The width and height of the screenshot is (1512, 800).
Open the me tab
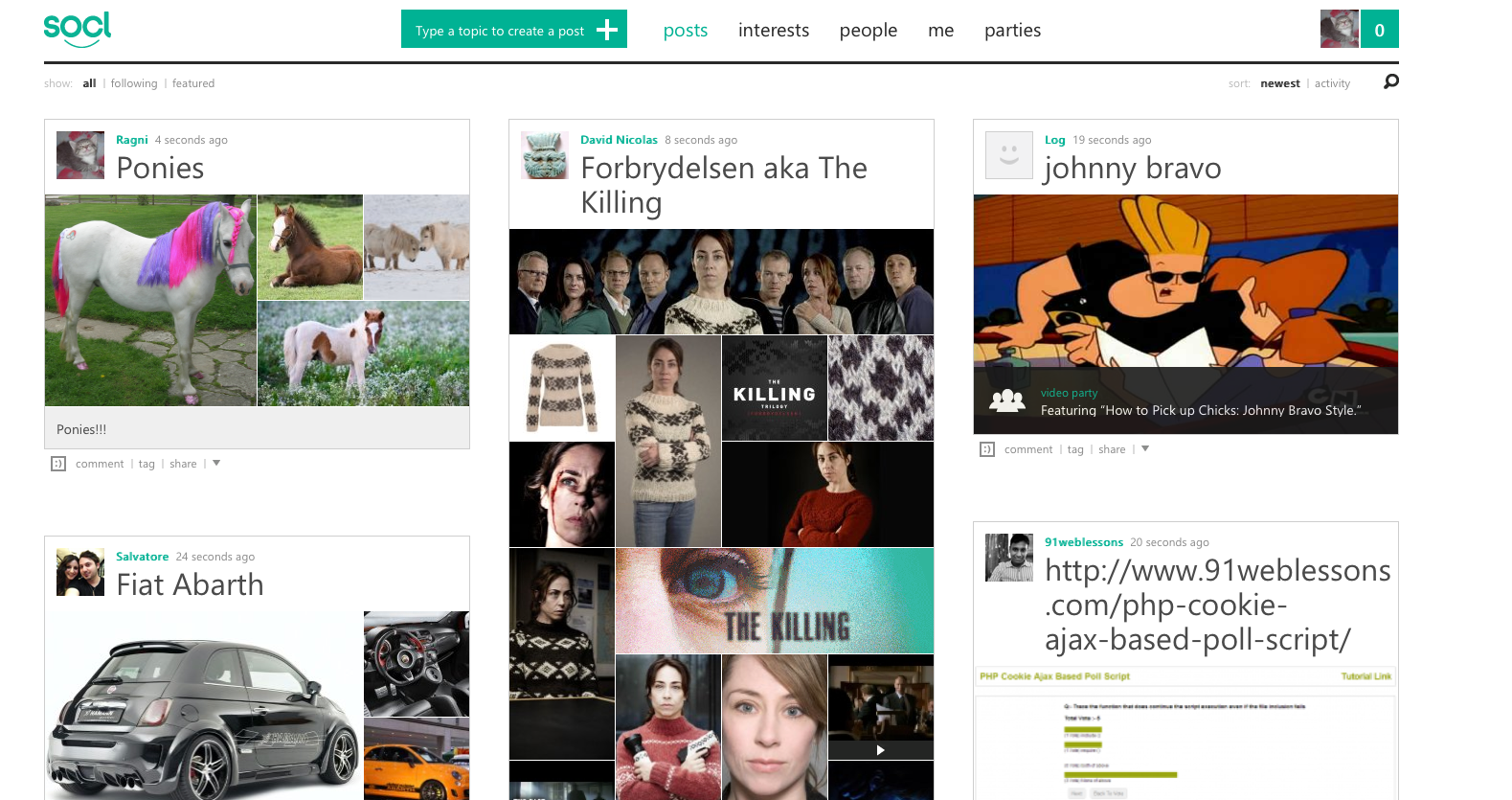[941, 31]
